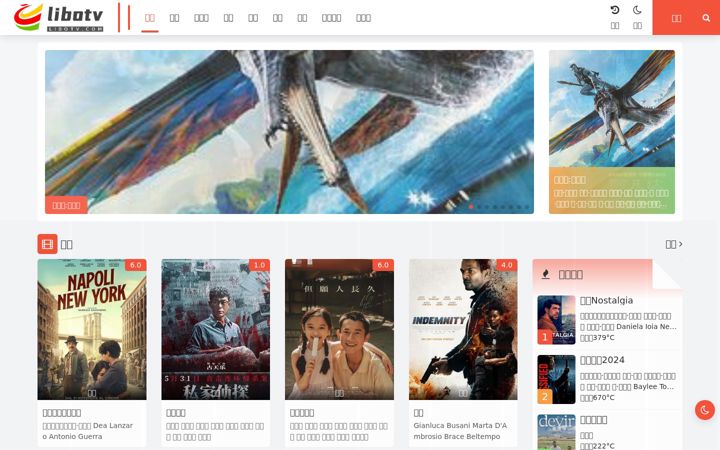Image resolution: width=720 pixels, height=450 pixels.
Task: Click cast text 'Dea Lanzaro Antonio Guerra'
Action: [x=87, y=431]
